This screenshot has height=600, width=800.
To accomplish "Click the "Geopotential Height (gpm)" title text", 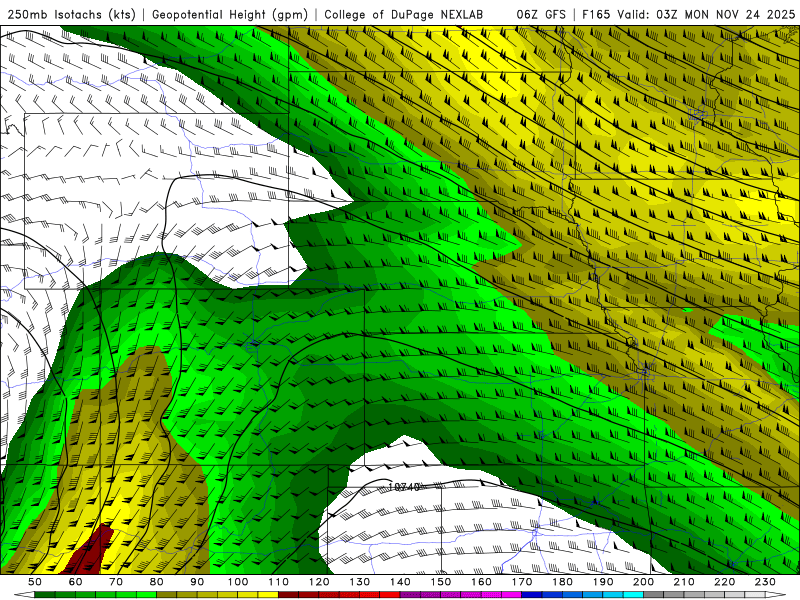I will coord(230,15).
